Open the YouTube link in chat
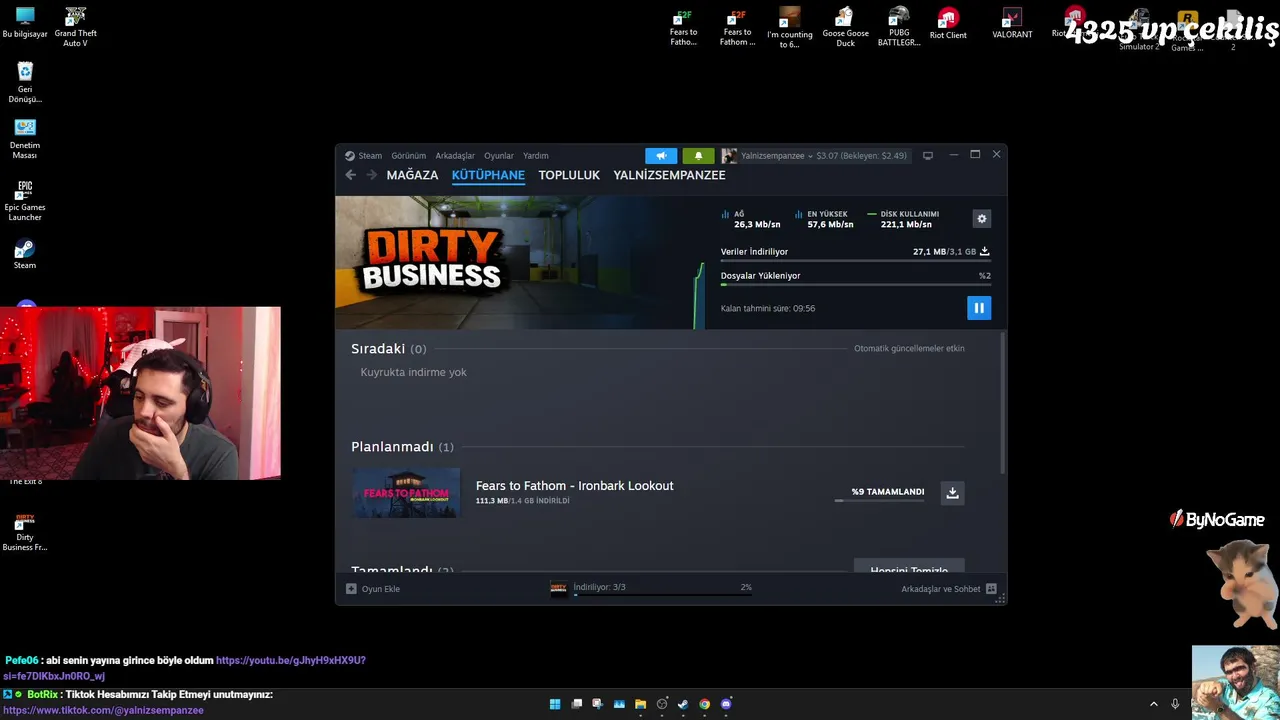Viewport: 1280px width, 720px height. click(x=185, y=668)
